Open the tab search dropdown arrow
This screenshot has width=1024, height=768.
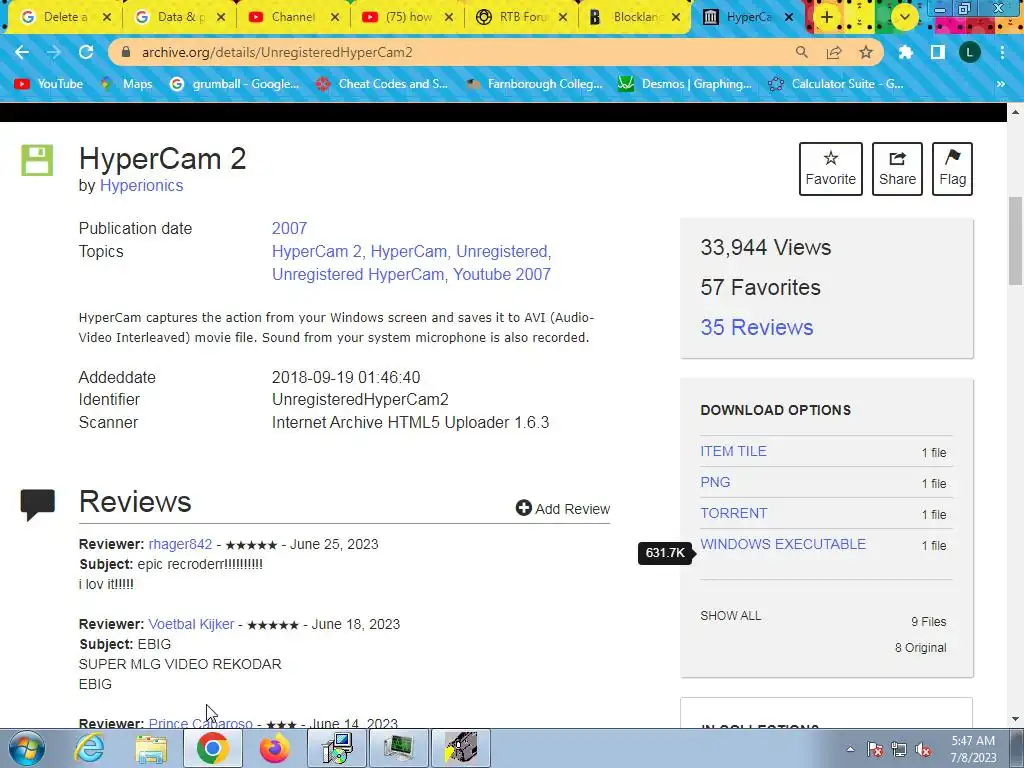tap(904, 17)
